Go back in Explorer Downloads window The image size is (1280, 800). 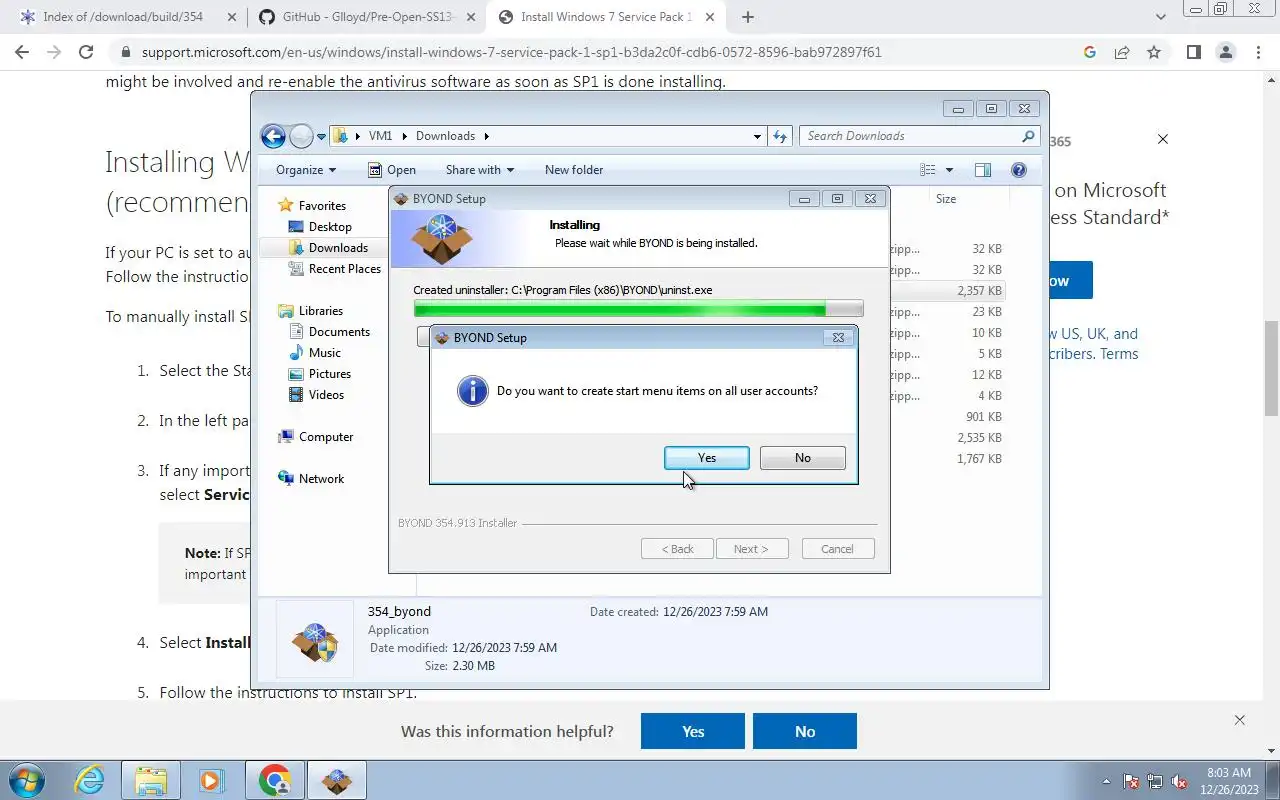273,136
